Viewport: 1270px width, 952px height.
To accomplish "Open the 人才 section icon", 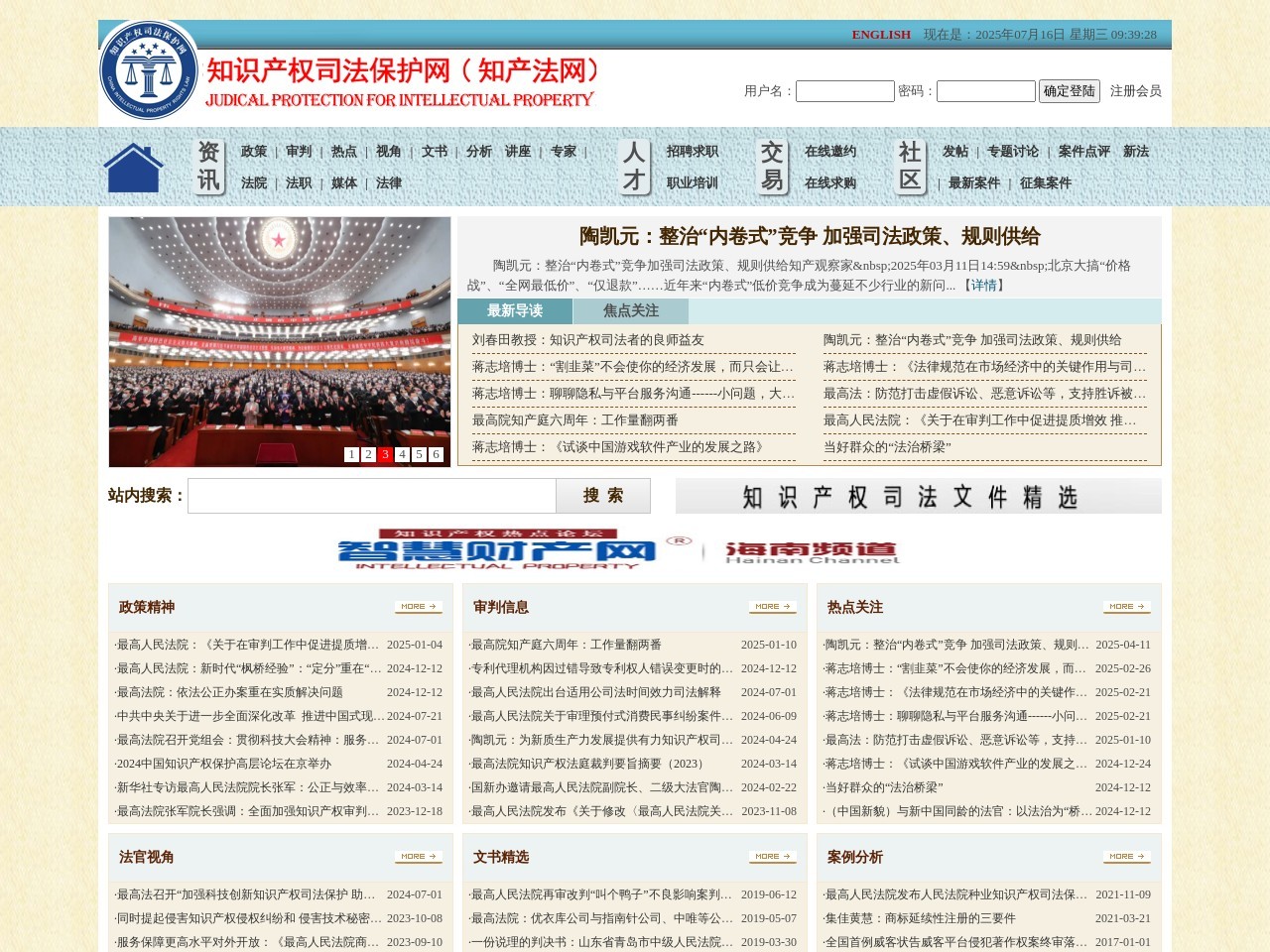I will click(x=634, y=167).
